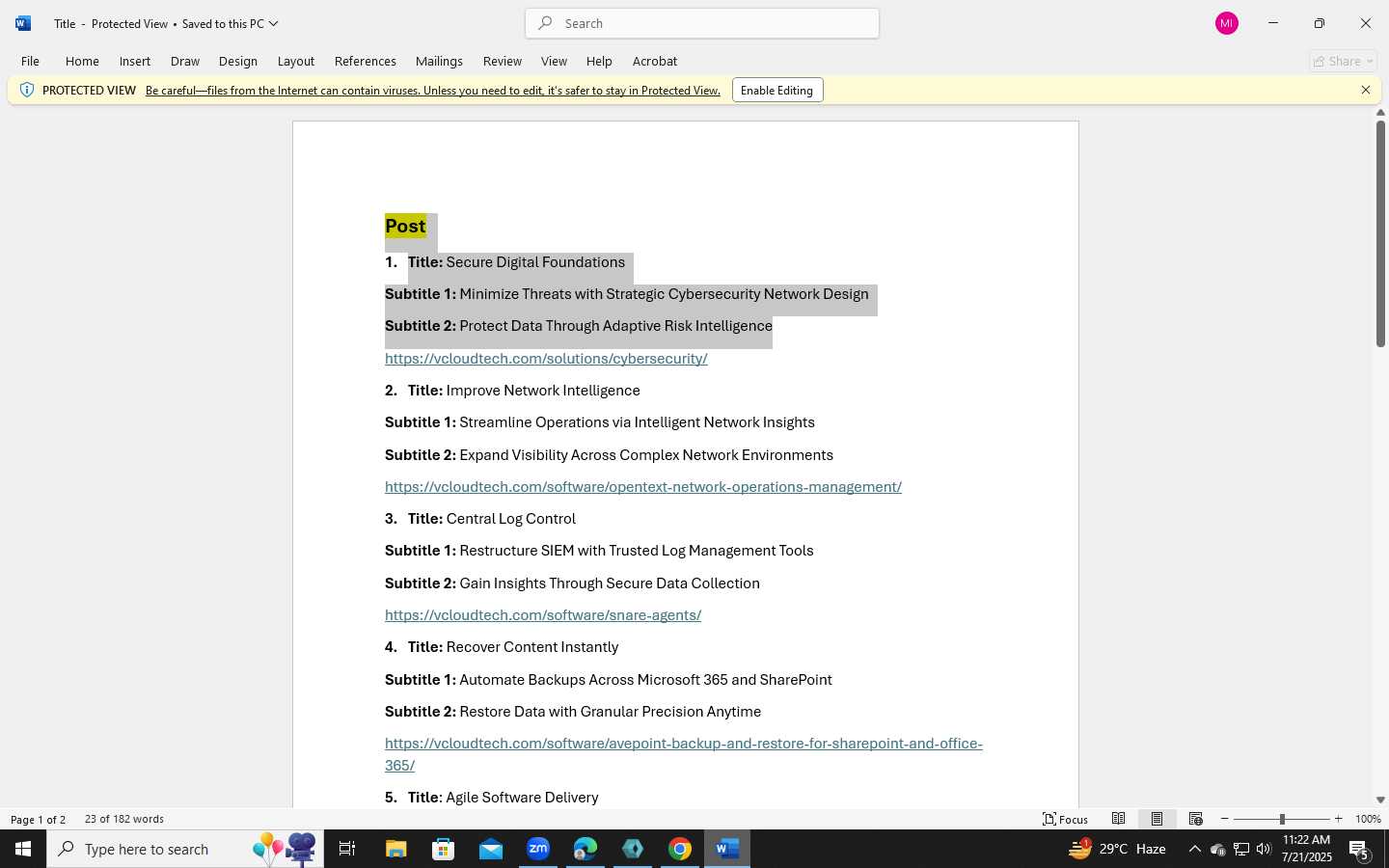
Task: Open the View tab
Action: 554,61
